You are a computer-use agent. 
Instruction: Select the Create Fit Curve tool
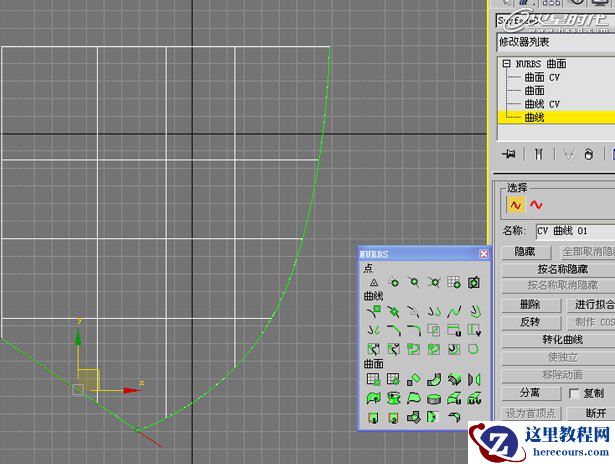[x=413, y=312]
